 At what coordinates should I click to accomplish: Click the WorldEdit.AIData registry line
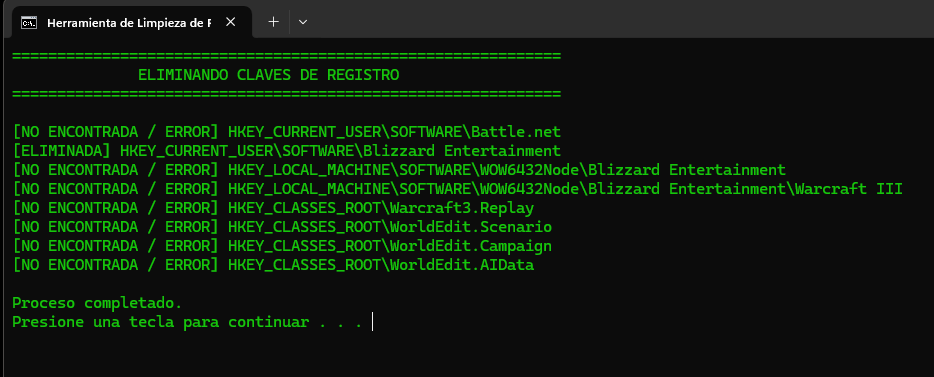tap(273, 266)
